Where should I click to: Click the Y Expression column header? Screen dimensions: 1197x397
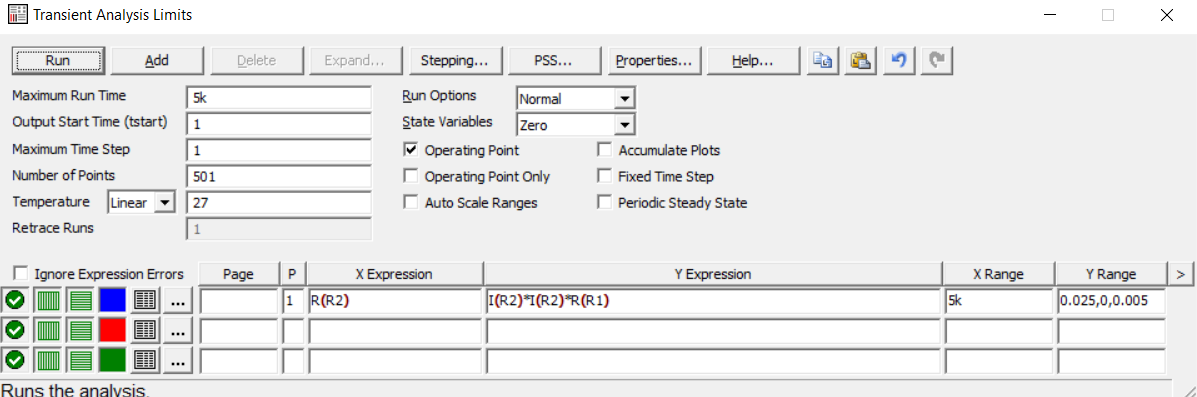(x=713, y=273)
